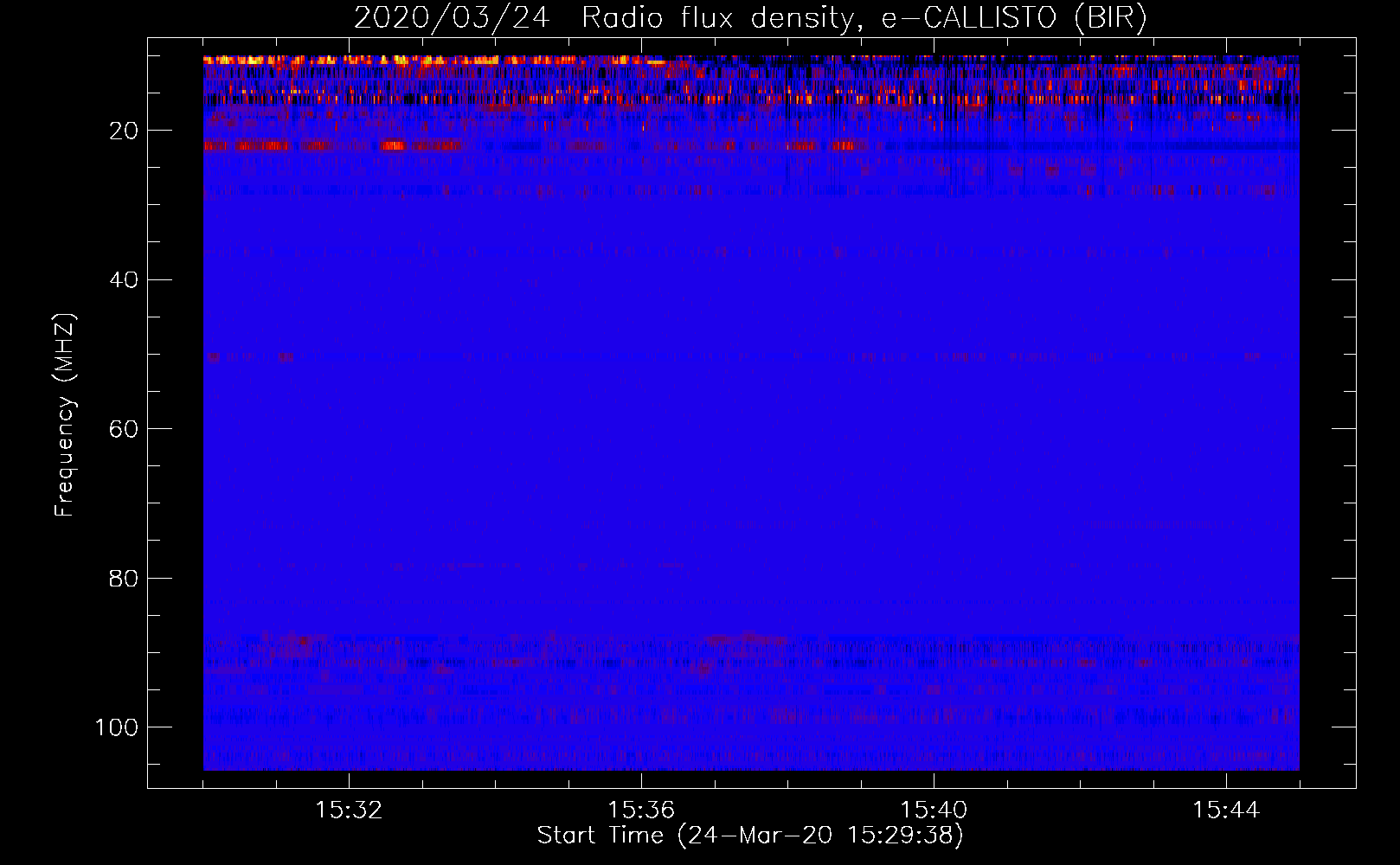Click the 'Frequency (MHZ)' y-axis label
Image resolution: width=1400 pixels, height=865 pixels.
65,414
